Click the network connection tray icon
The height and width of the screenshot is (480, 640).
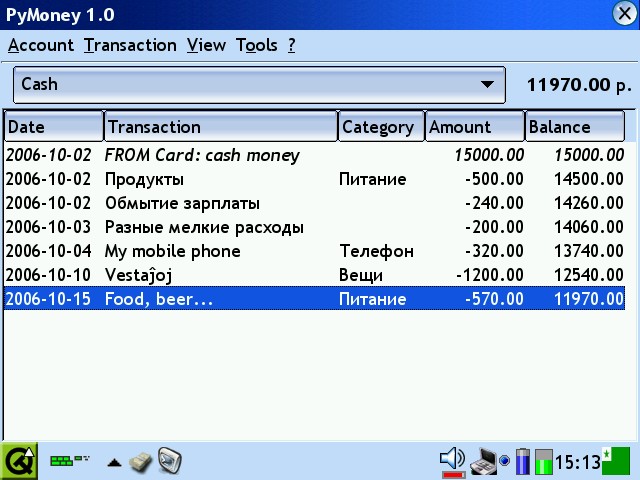tap(484, 460)
